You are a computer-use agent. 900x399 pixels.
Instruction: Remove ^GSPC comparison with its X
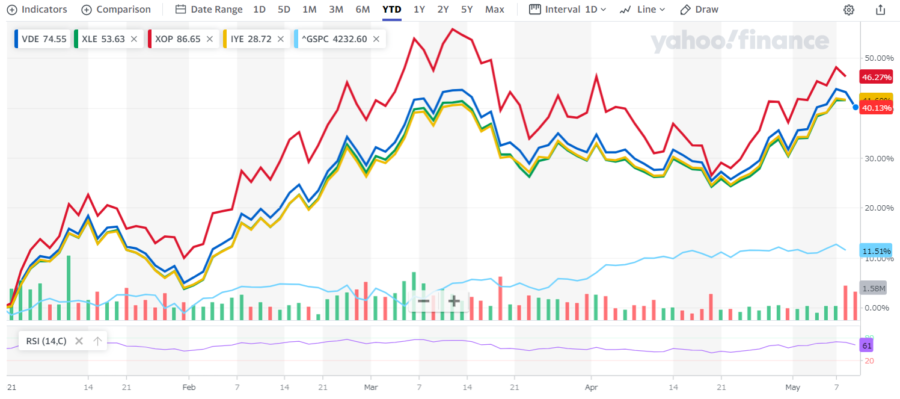(x=376, y=39)
